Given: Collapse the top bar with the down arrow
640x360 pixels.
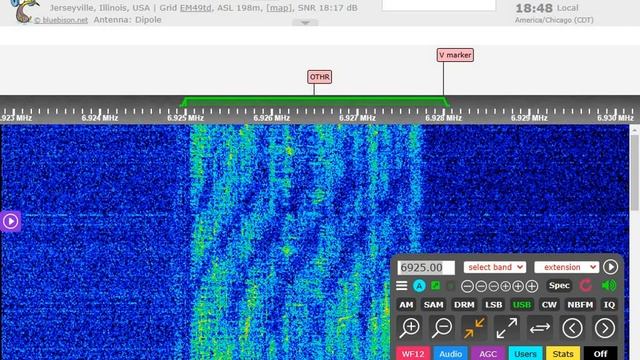Looking at the screenshot, I should (x=305, y=23).
